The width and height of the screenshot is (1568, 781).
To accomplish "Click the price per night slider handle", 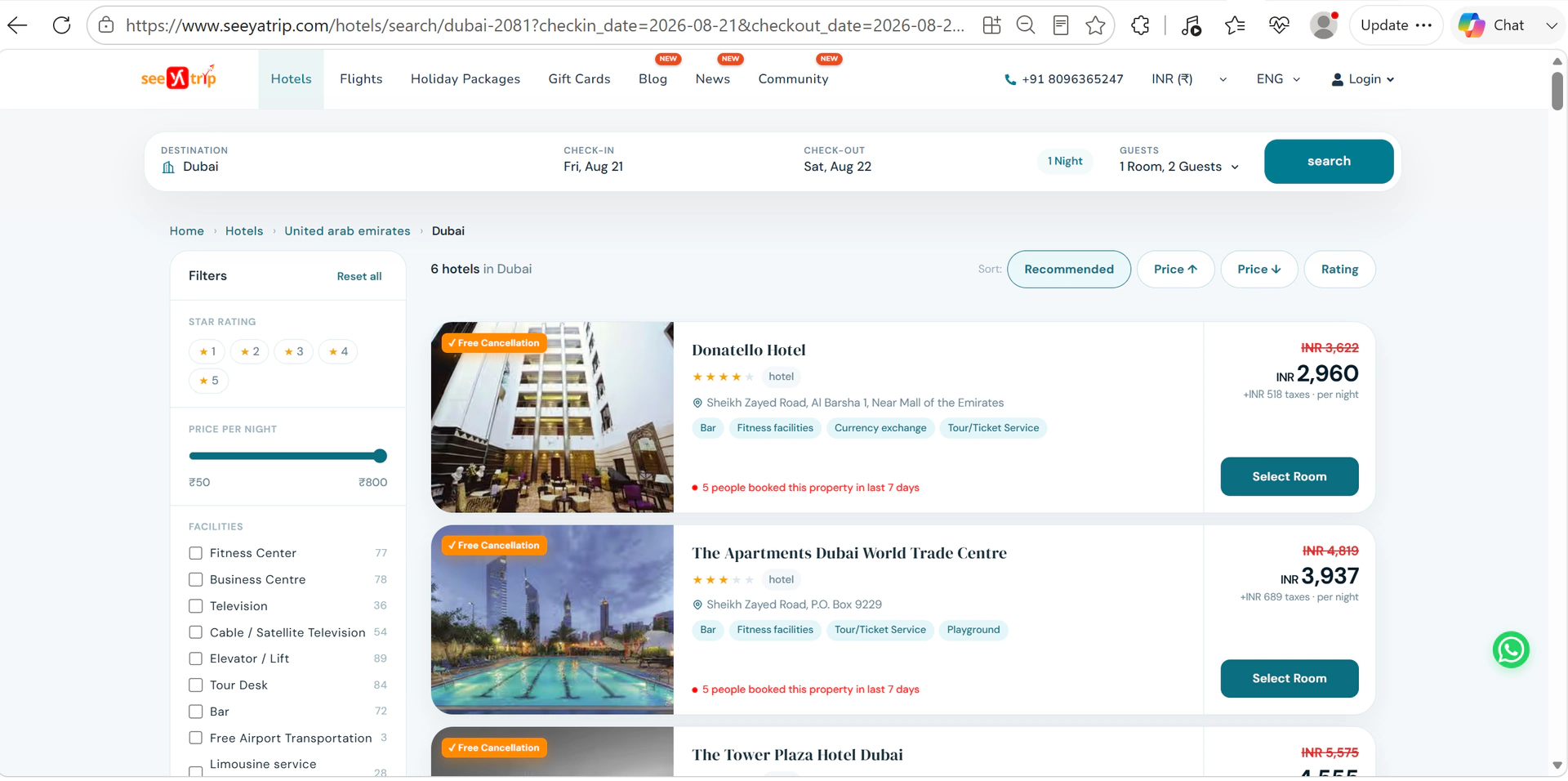I will pos(380,456).
